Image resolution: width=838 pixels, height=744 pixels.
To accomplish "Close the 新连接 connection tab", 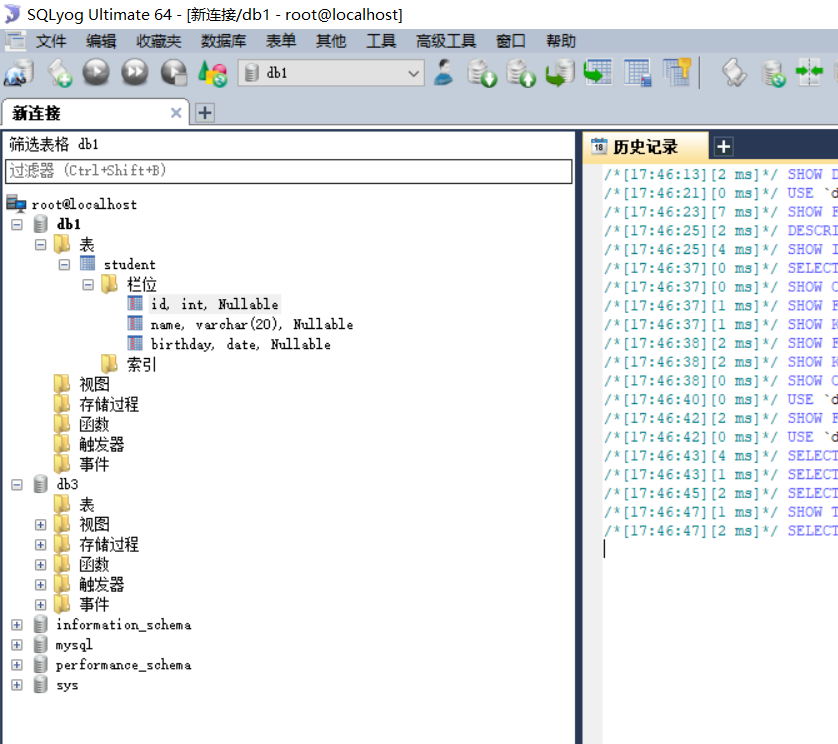I will [176, 113].
